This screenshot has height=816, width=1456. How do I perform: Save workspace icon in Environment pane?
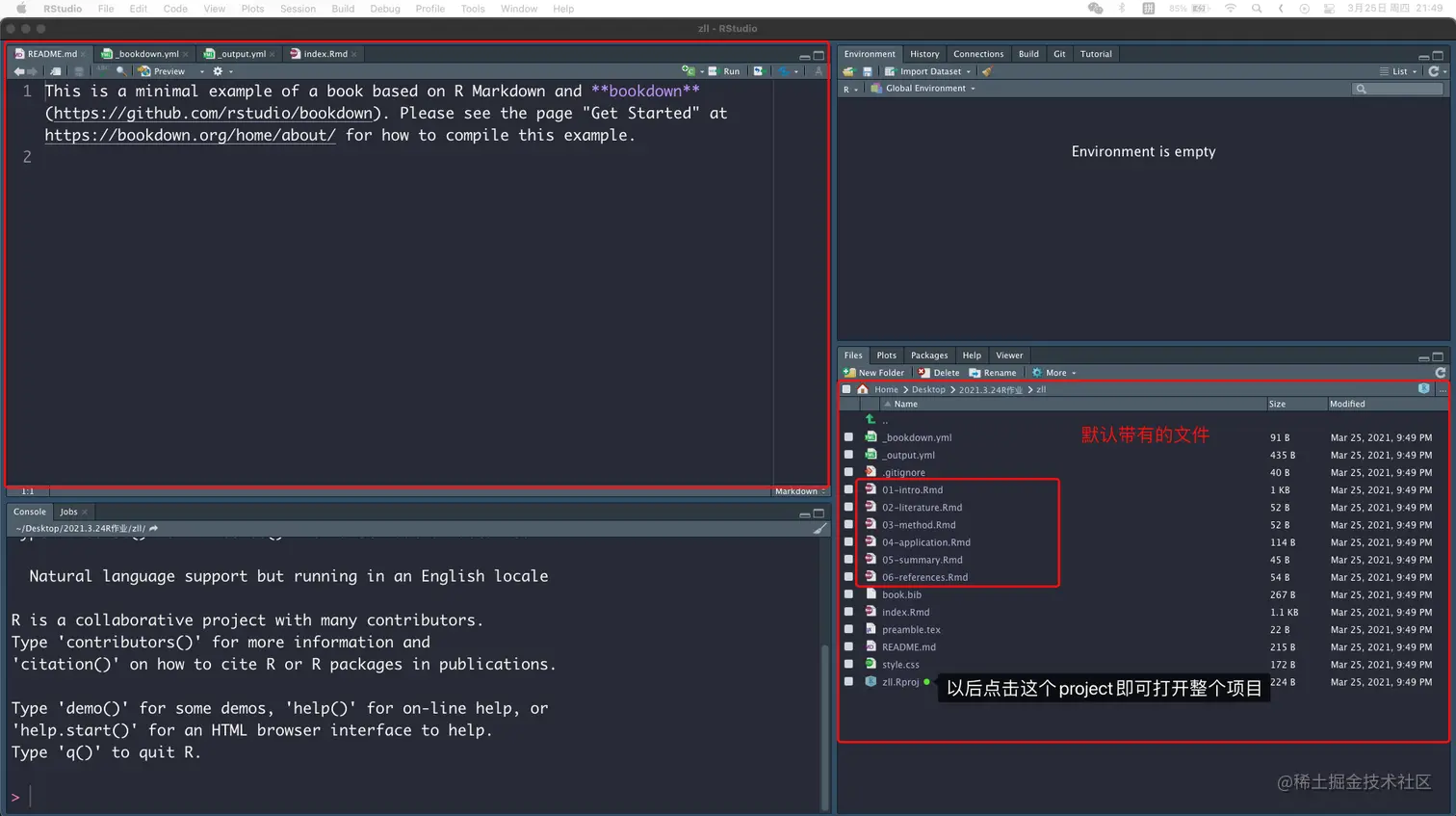coord(867,71)
